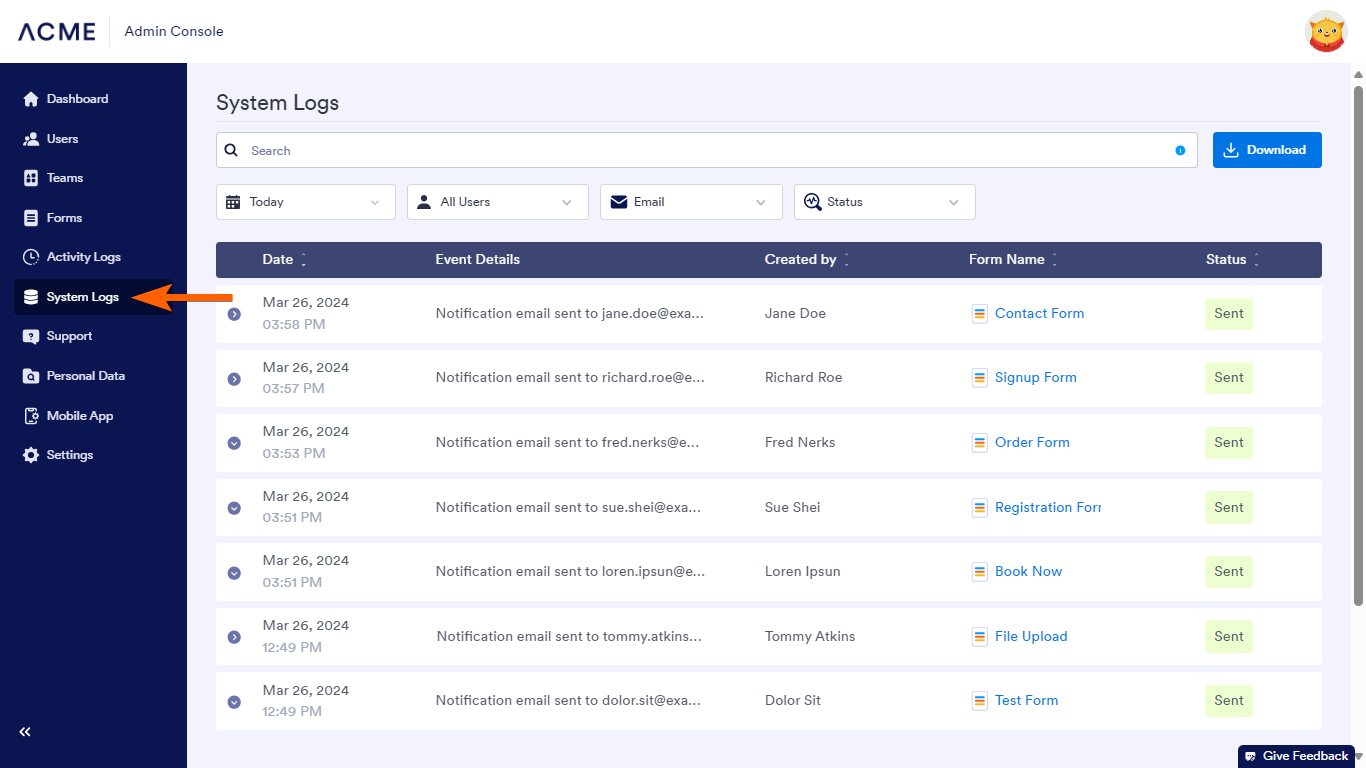1366x768 pixels.
Task: Click the File Upload form icon
Action: point(980,637)
